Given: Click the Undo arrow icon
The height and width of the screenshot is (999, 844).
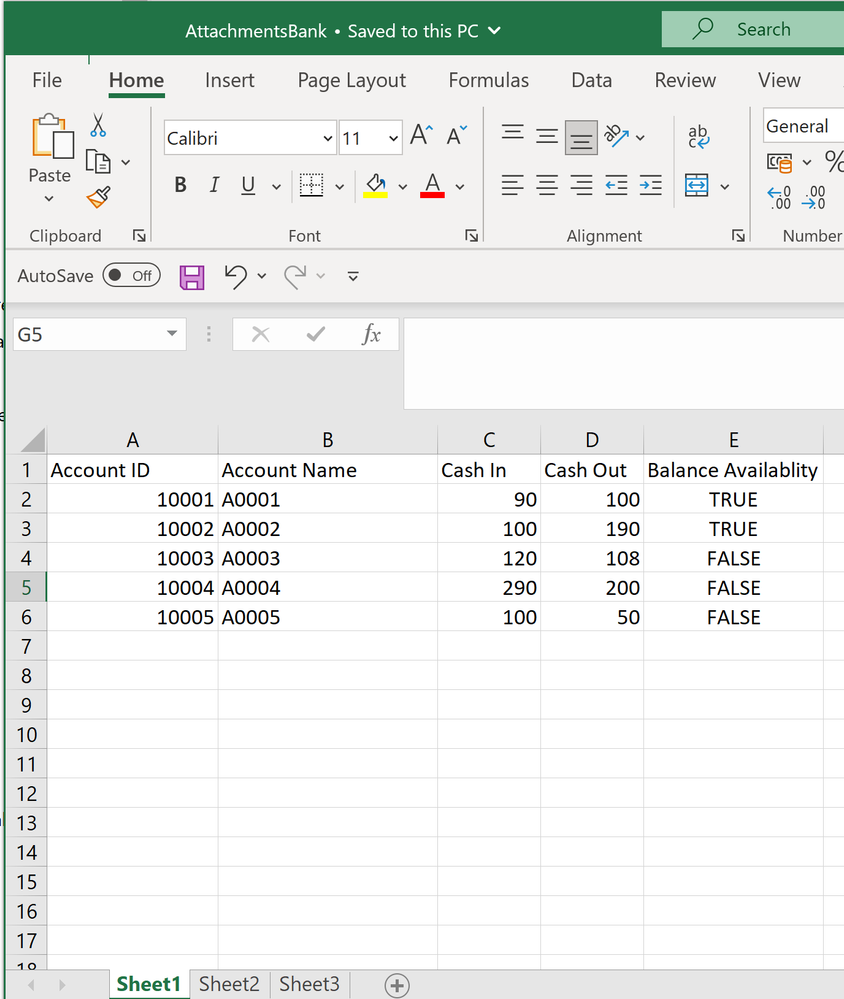Looking at the screenshot, I should coord(236,277).
